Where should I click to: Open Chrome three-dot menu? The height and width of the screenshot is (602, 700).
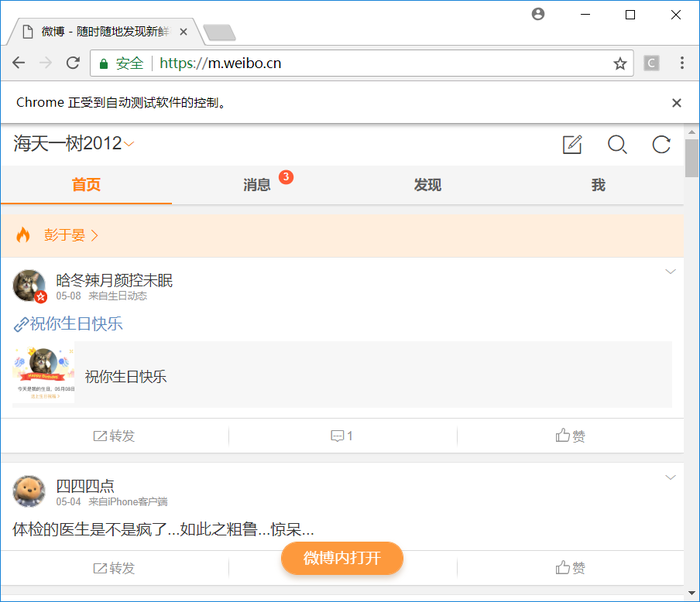point(682,63)
